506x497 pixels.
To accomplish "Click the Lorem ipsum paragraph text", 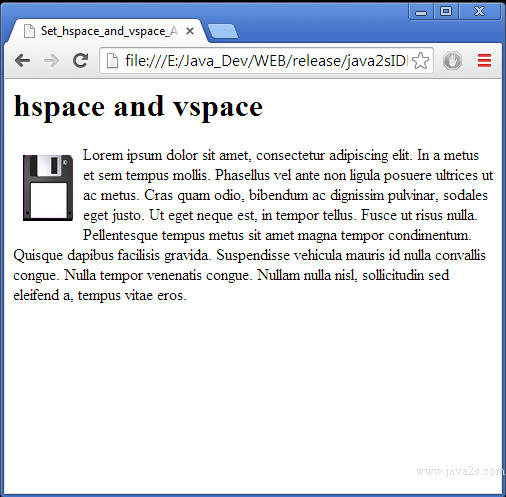I will pyautogui.click(x=253, y=225).
